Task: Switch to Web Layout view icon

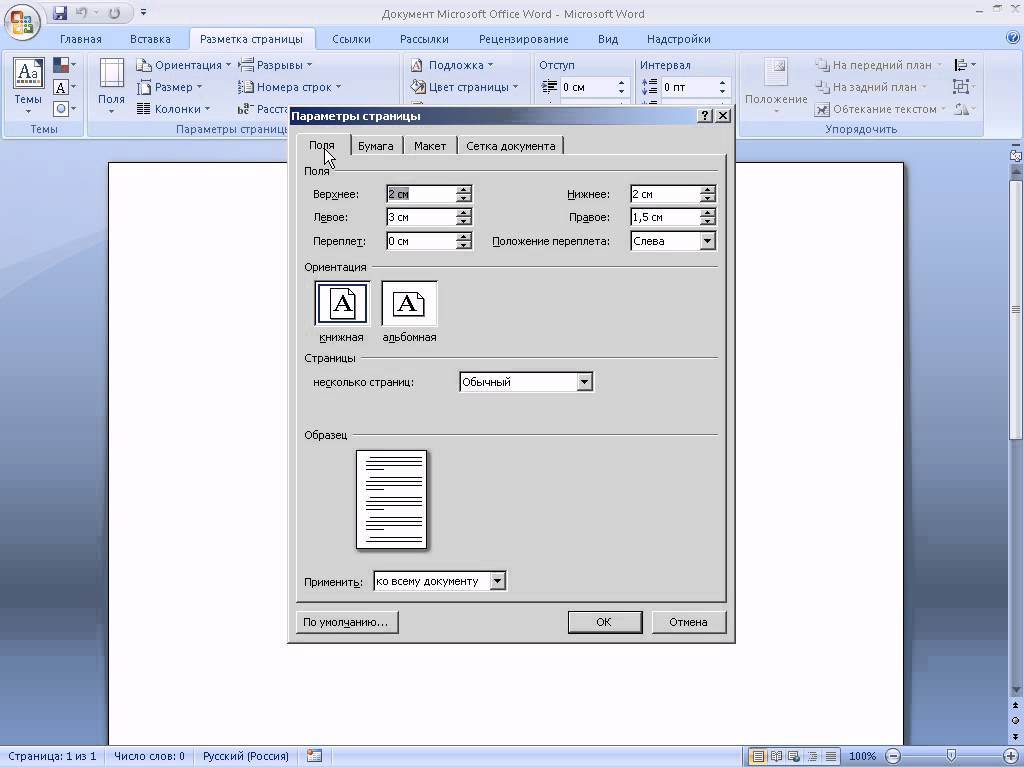Action: [793, 756]
